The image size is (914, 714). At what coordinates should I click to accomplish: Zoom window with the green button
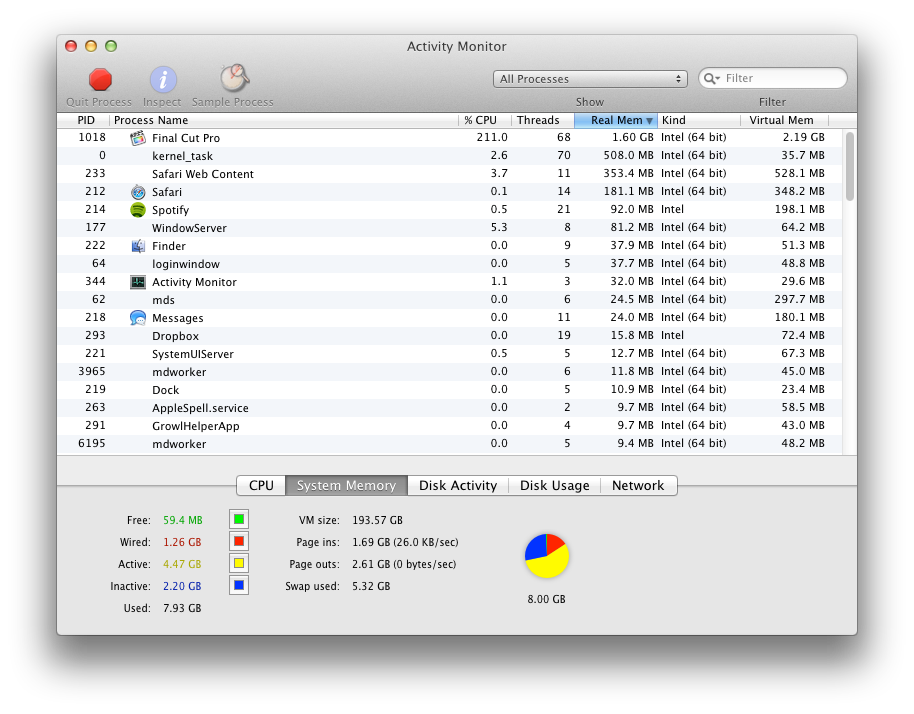[111, 46]
